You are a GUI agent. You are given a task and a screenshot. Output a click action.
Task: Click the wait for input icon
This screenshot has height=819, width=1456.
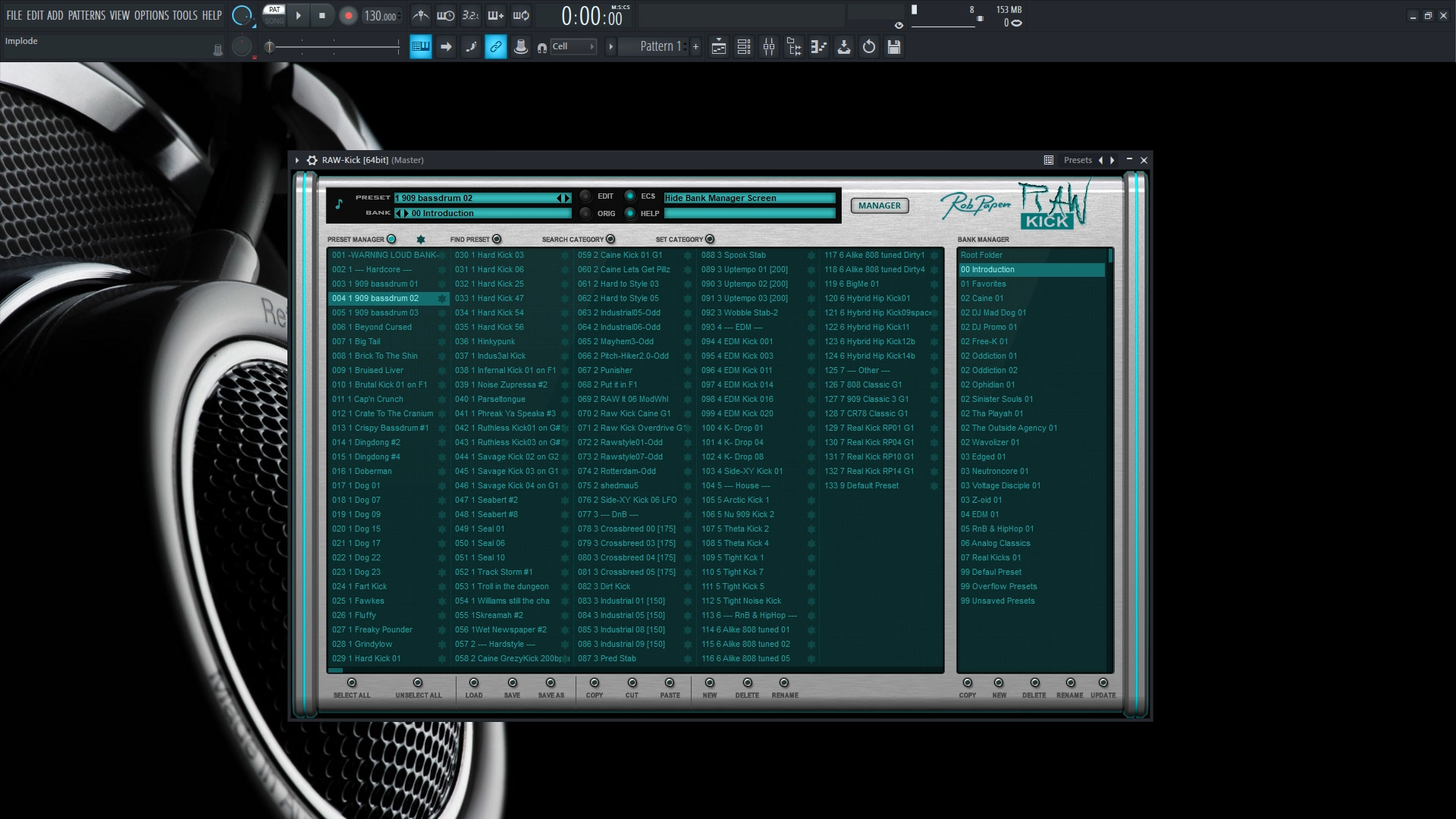(x=446, y=15)
